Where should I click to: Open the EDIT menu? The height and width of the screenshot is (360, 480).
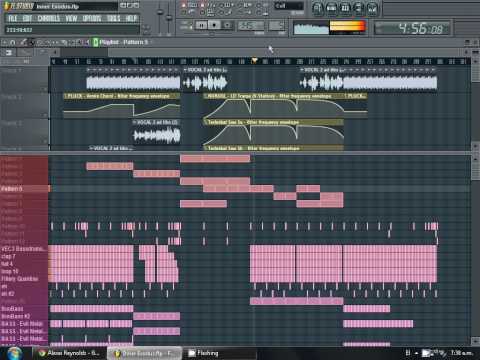tap(27, 18)
